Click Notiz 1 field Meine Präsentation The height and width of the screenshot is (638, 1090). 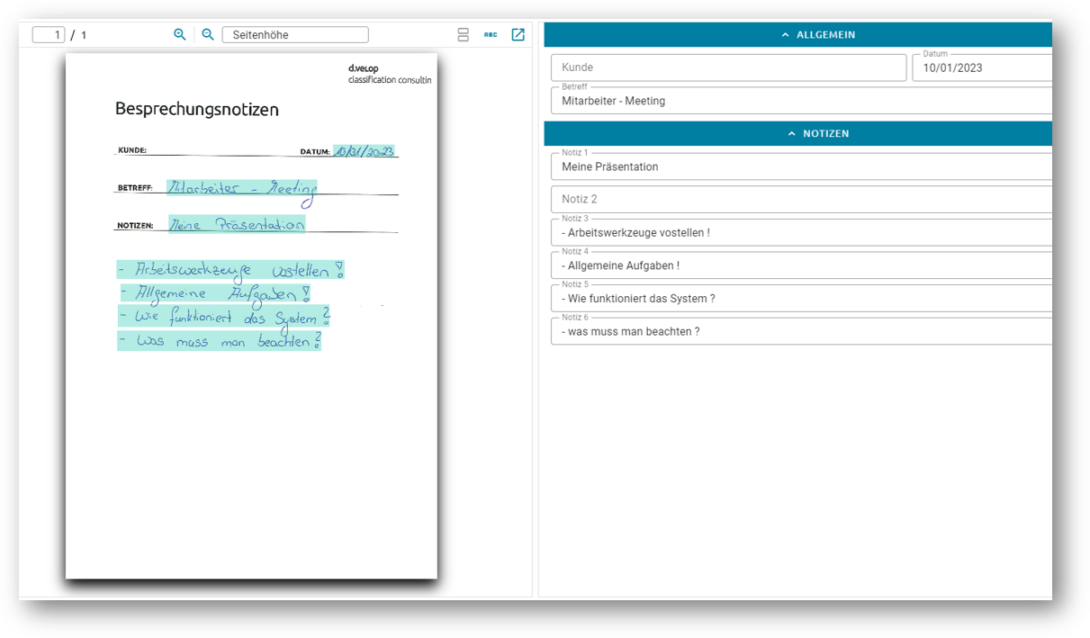pos(802,166)
